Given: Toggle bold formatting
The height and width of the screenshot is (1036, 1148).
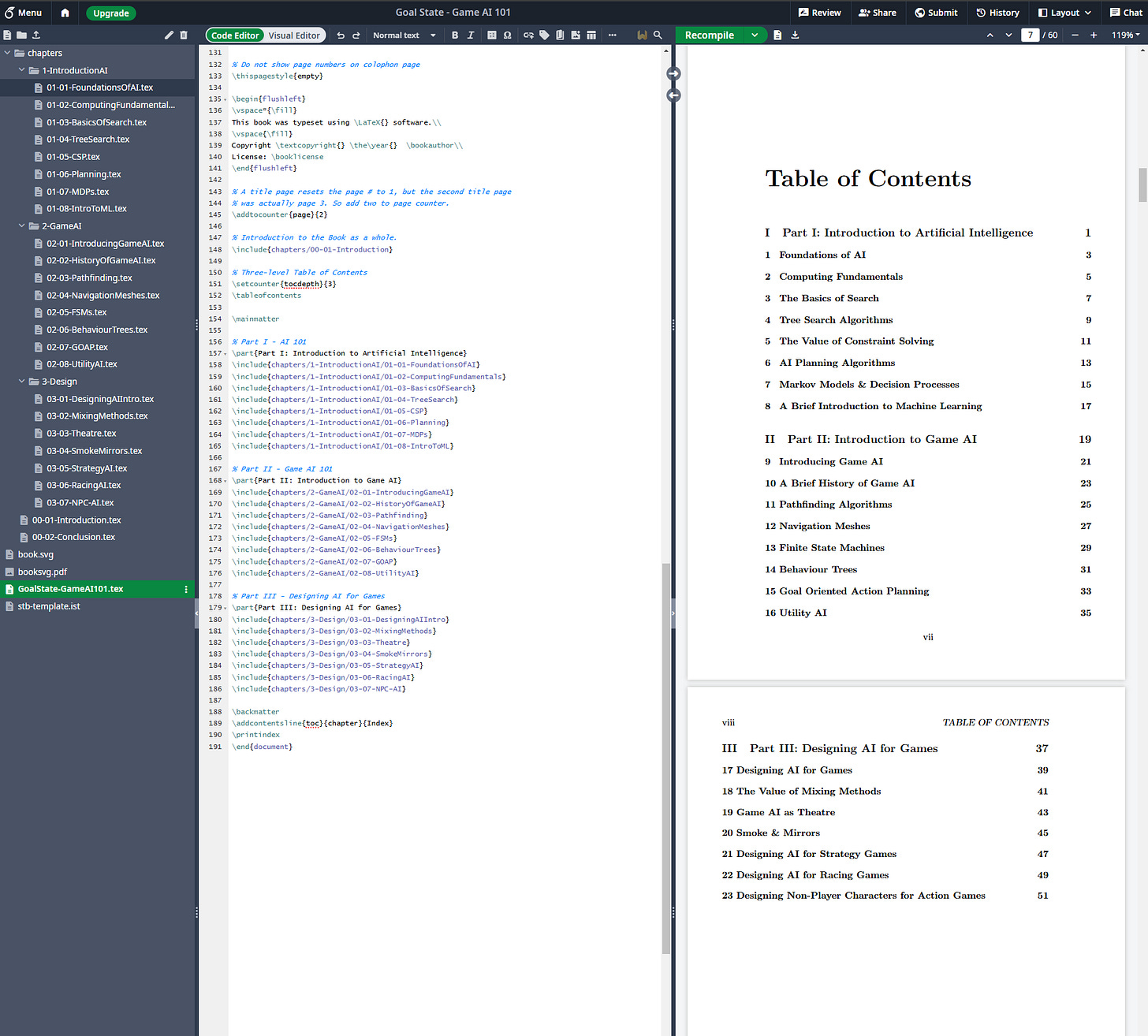Looking at the screenshot, I should click(455, 35).
